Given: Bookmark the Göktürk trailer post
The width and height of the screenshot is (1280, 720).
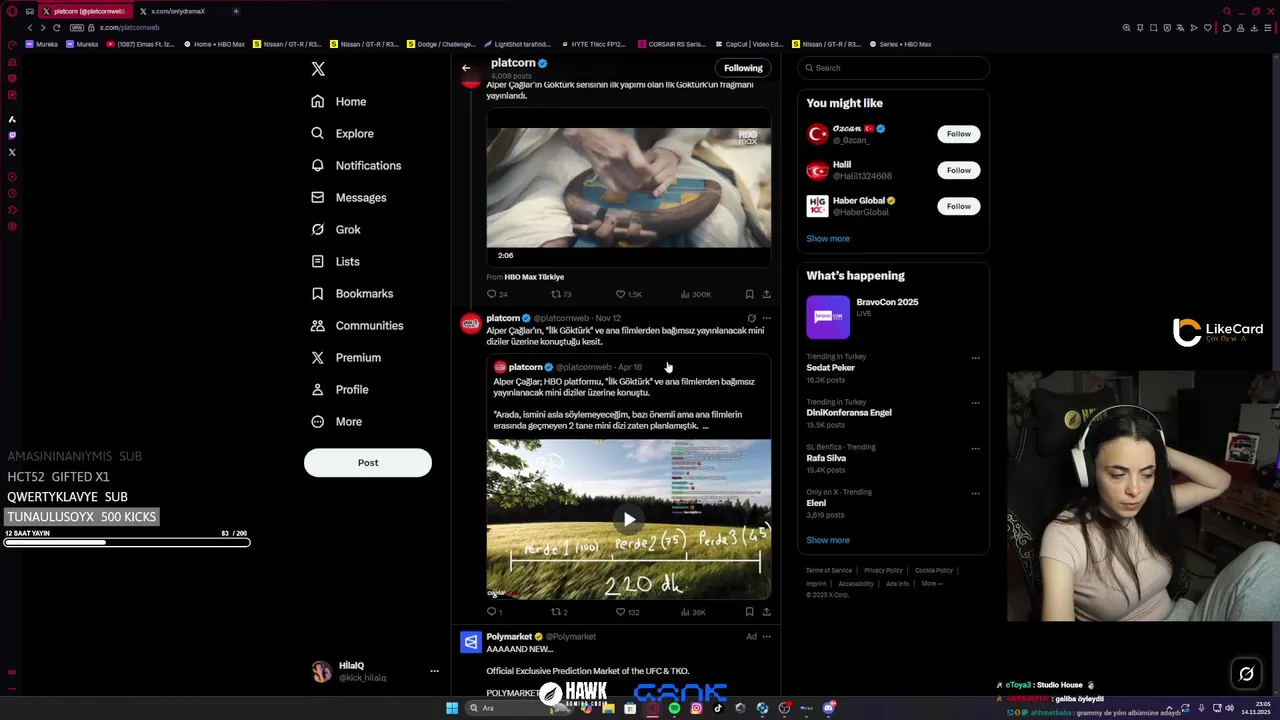Looking at the screenshot, I should point(749,295).
